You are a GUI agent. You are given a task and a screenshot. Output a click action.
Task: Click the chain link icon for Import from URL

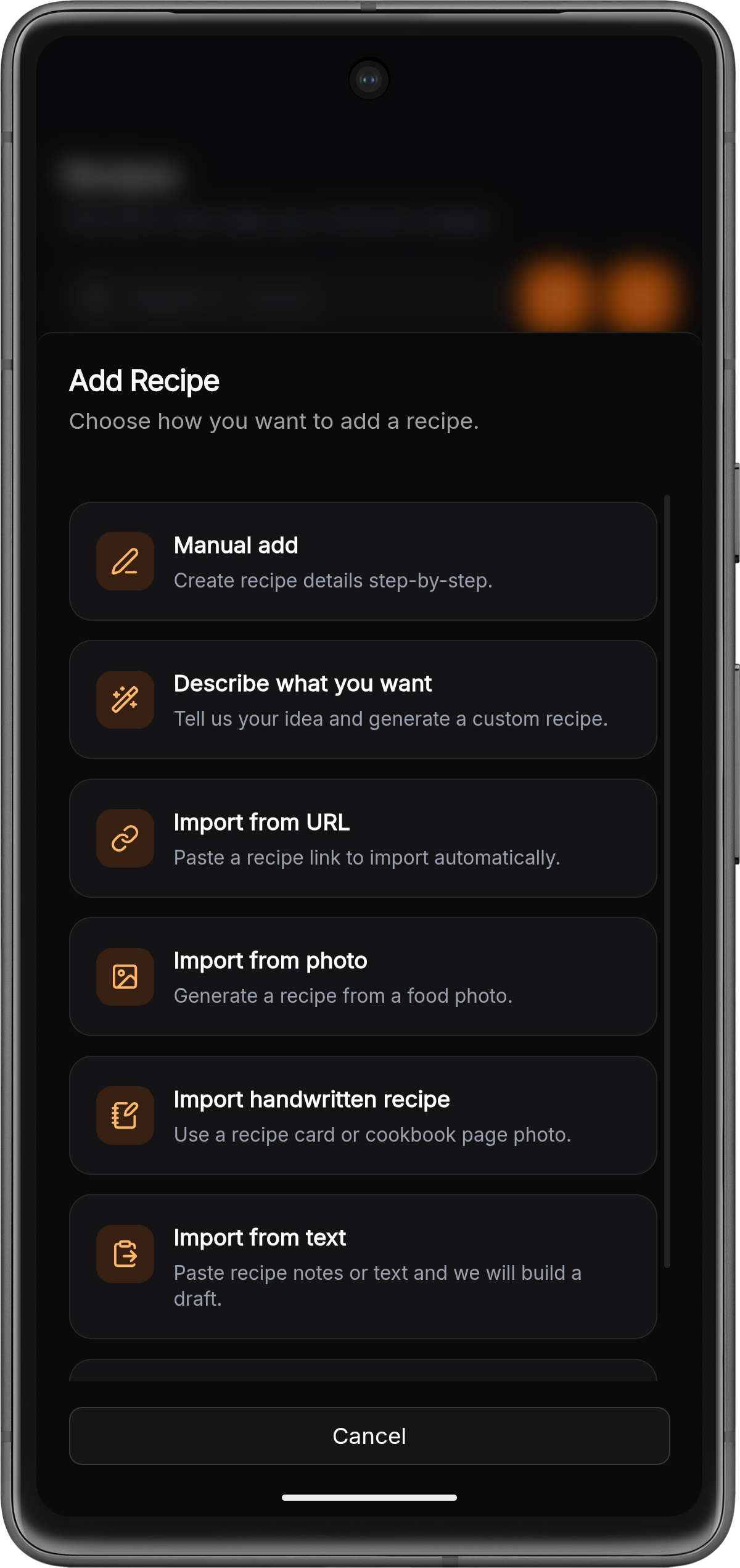(125, 839)
